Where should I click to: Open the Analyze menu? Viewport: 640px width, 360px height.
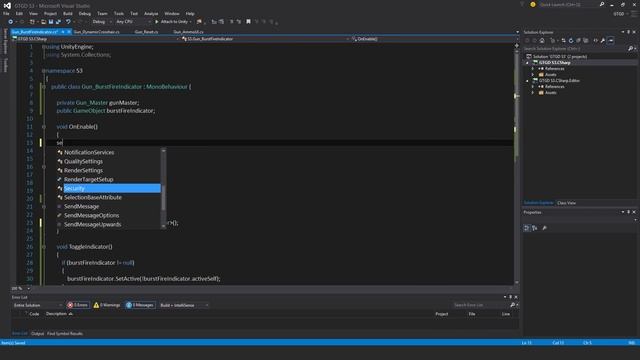151,13
